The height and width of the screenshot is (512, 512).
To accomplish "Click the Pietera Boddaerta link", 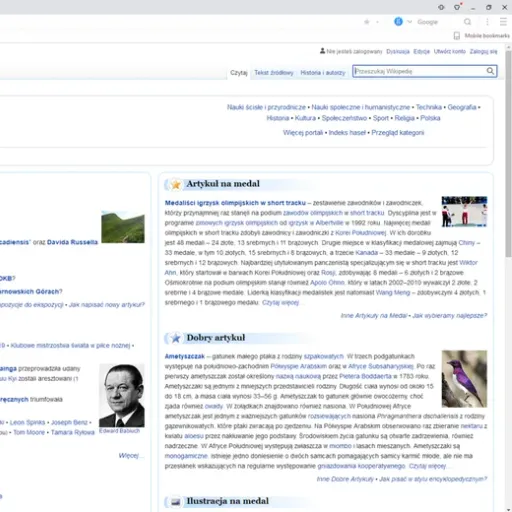I will pos(365,376).
